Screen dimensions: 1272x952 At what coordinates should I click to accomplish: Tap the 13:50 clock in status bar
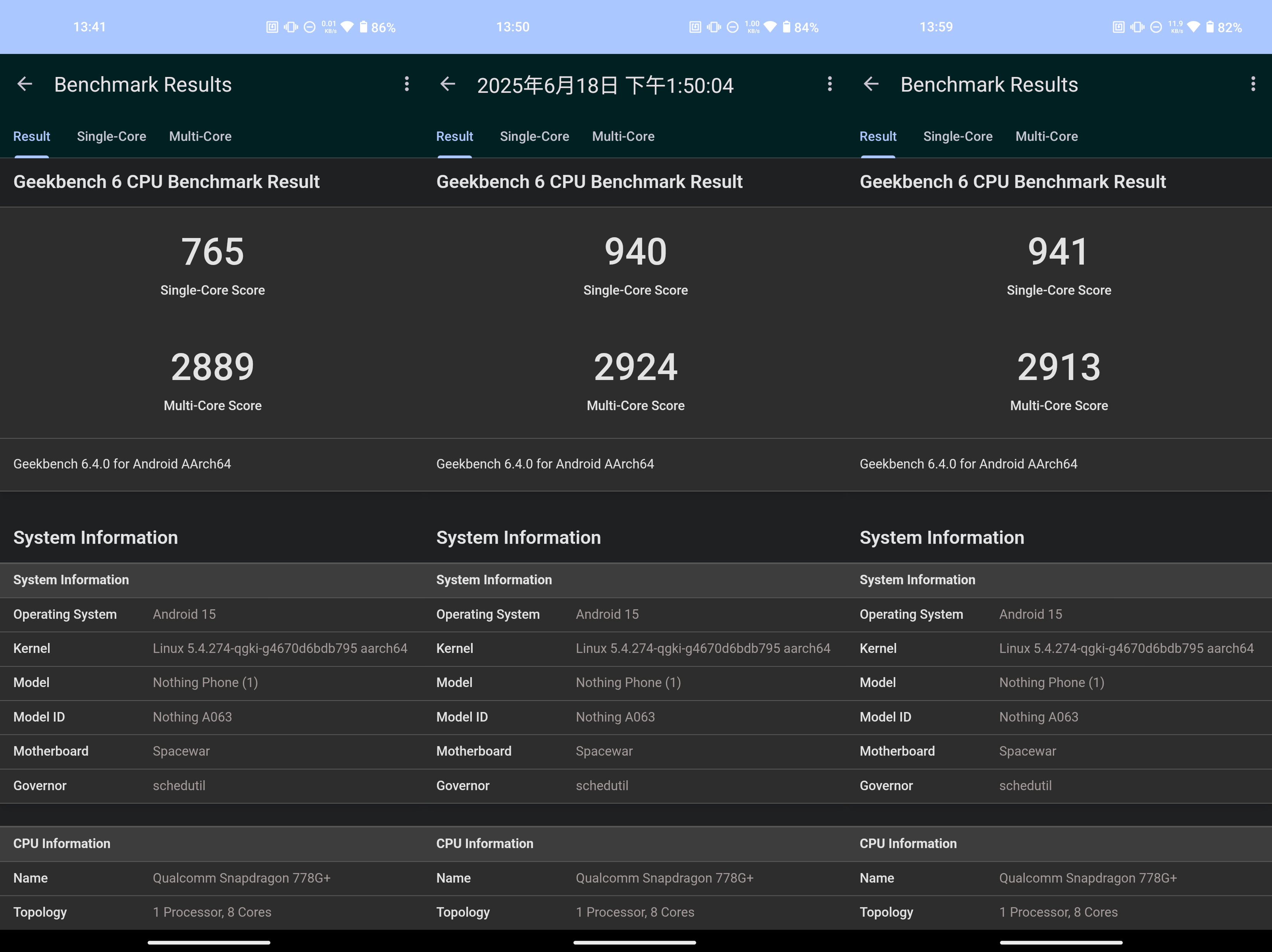coord(512,27)
